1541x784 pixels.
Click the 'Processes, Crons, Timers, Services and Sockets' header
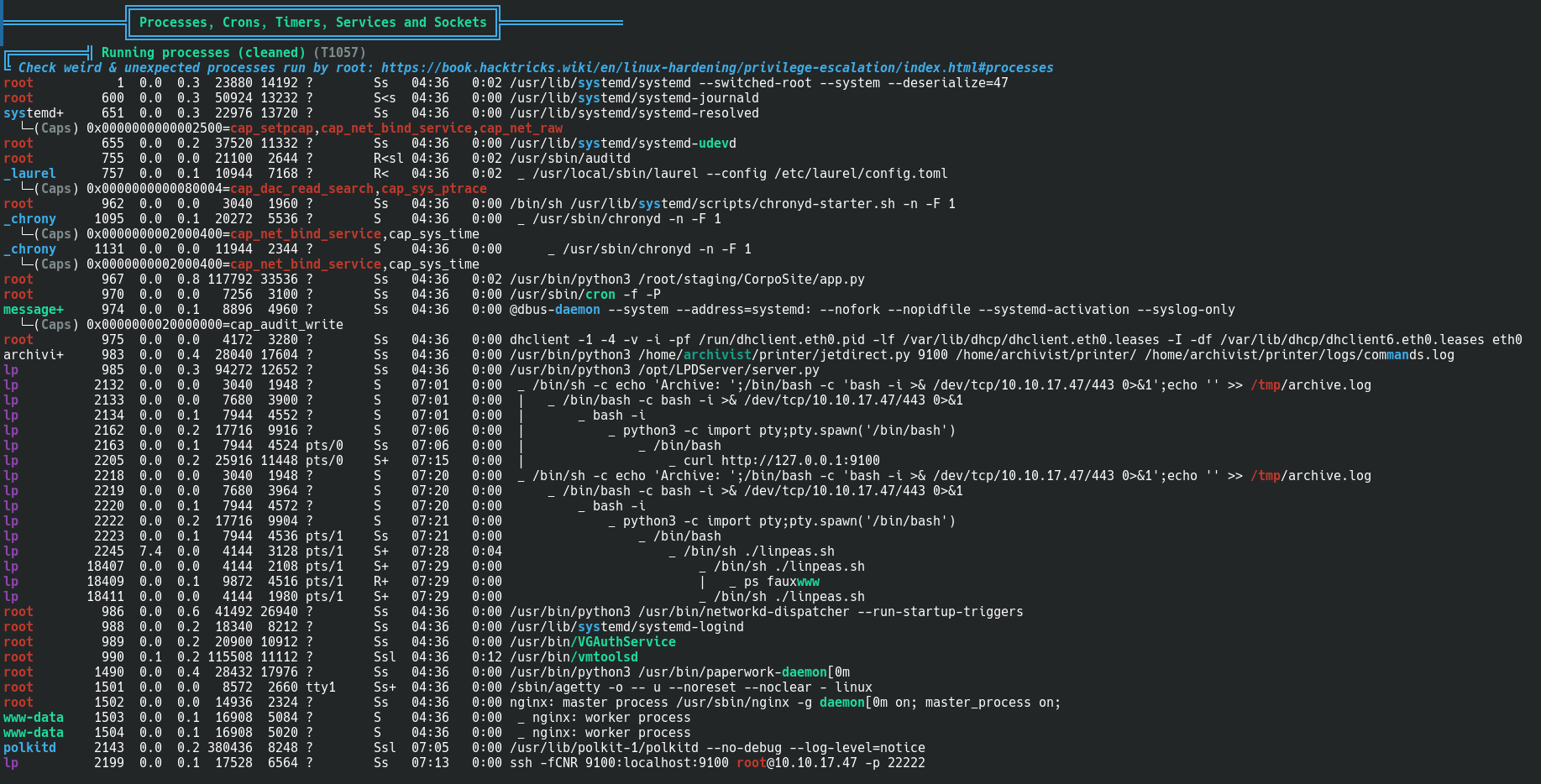tap(313, 23)
